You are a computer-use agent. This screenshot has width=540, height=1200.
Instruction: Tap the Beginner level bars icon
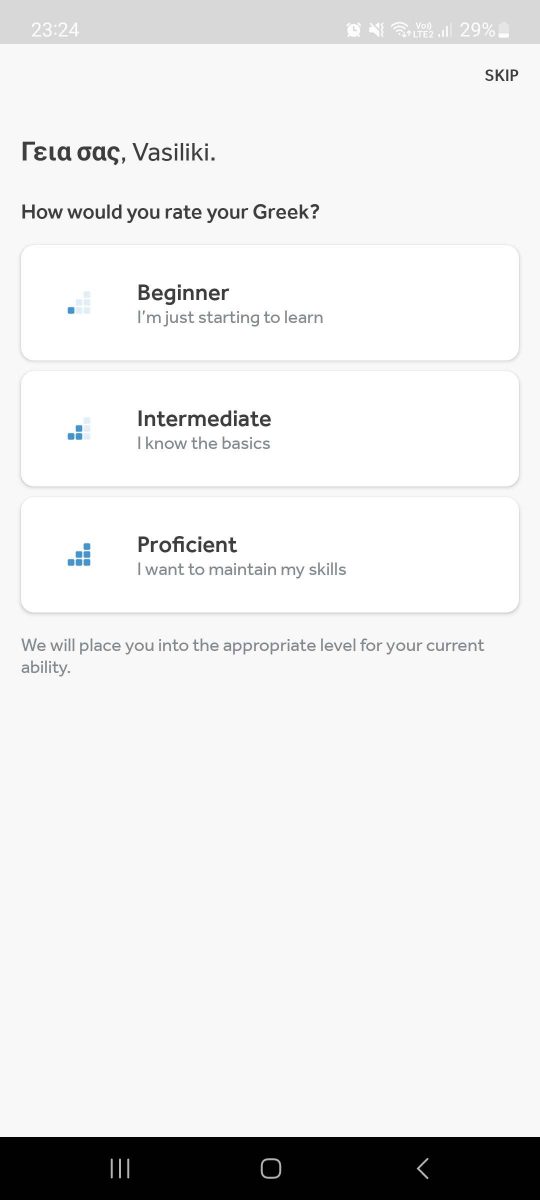[x=79, y=302]
